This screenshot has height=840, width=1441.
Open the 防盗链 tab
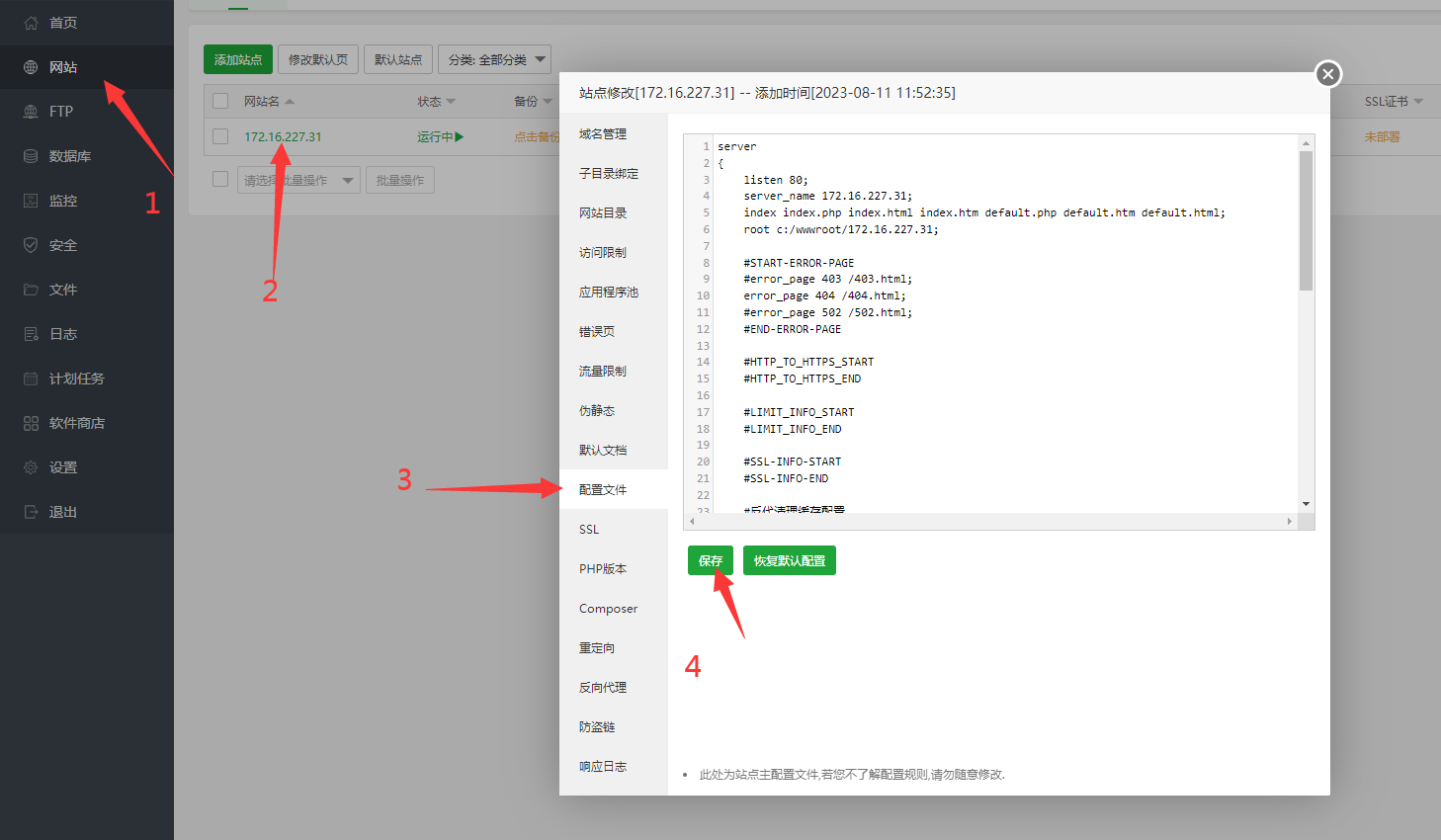coord(614,726)
